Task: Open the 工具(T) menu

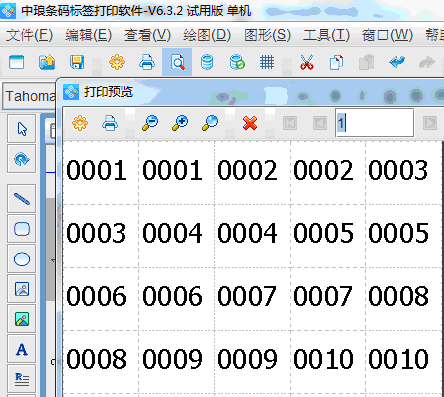Action: coord(326,35)
